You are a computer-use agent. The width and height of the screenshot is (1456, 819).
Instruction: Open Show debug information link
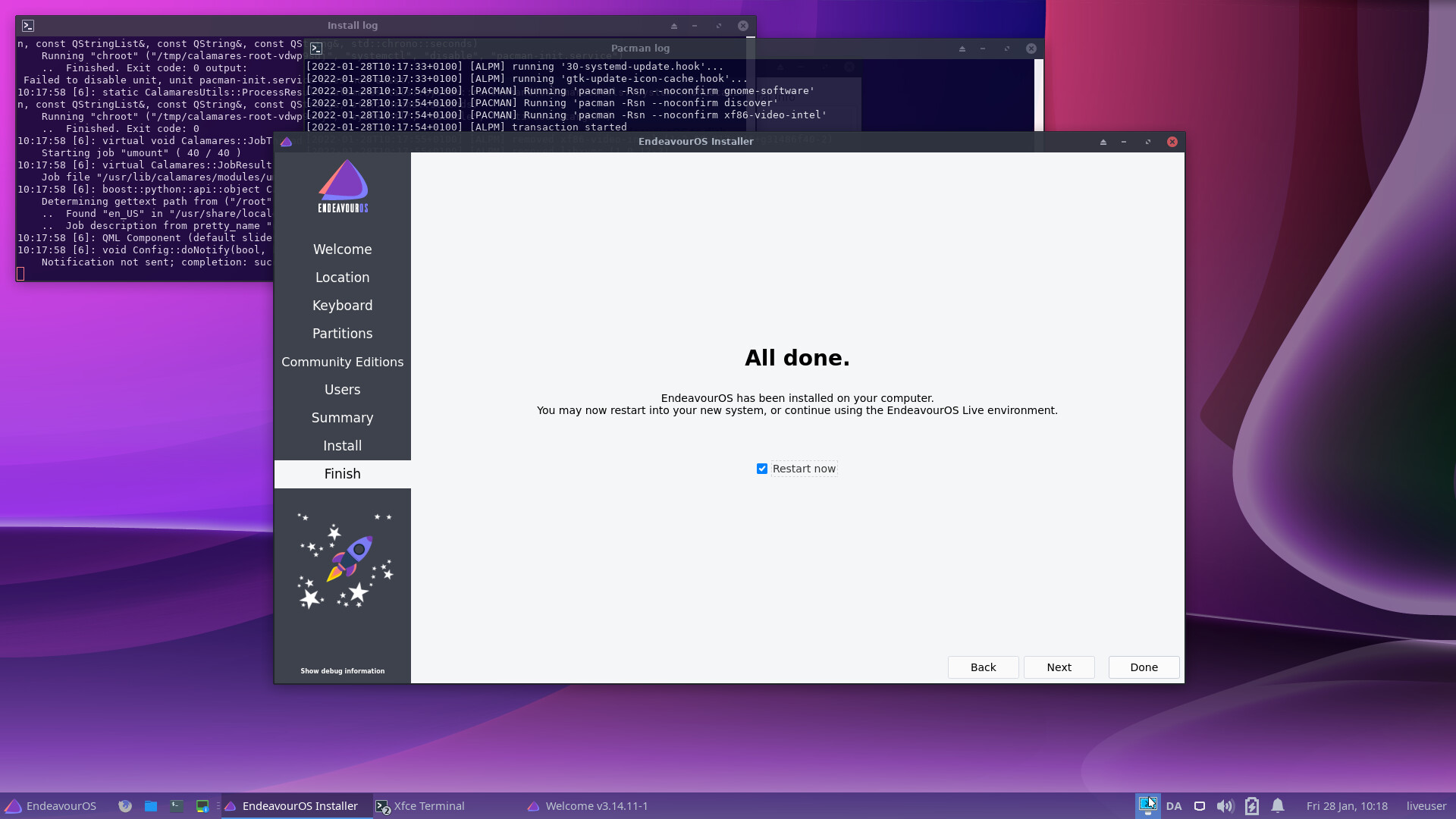[x=342, y=671]
